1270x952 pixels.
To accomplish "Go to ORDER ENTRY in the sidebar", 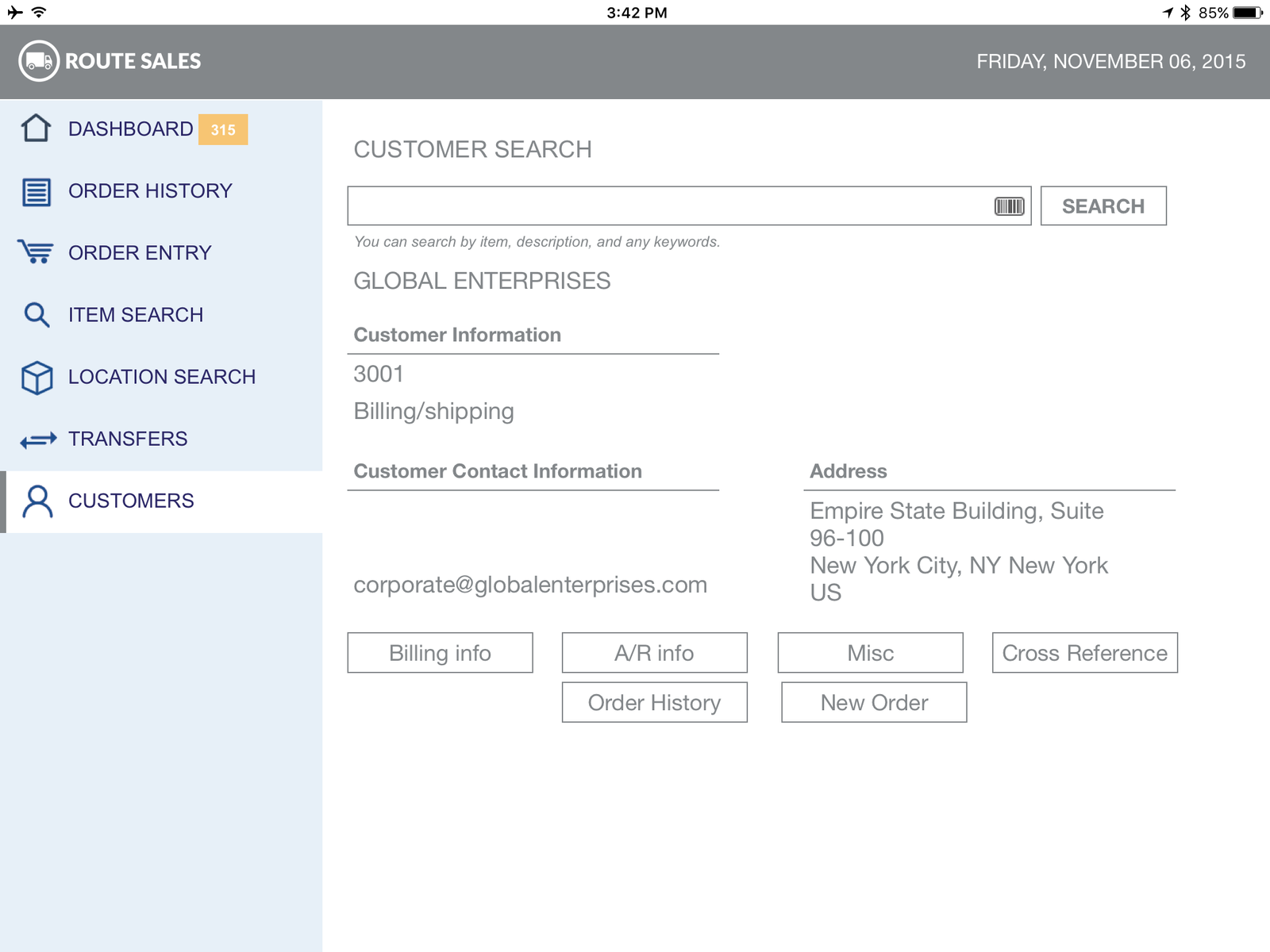I will coord(161,253).
